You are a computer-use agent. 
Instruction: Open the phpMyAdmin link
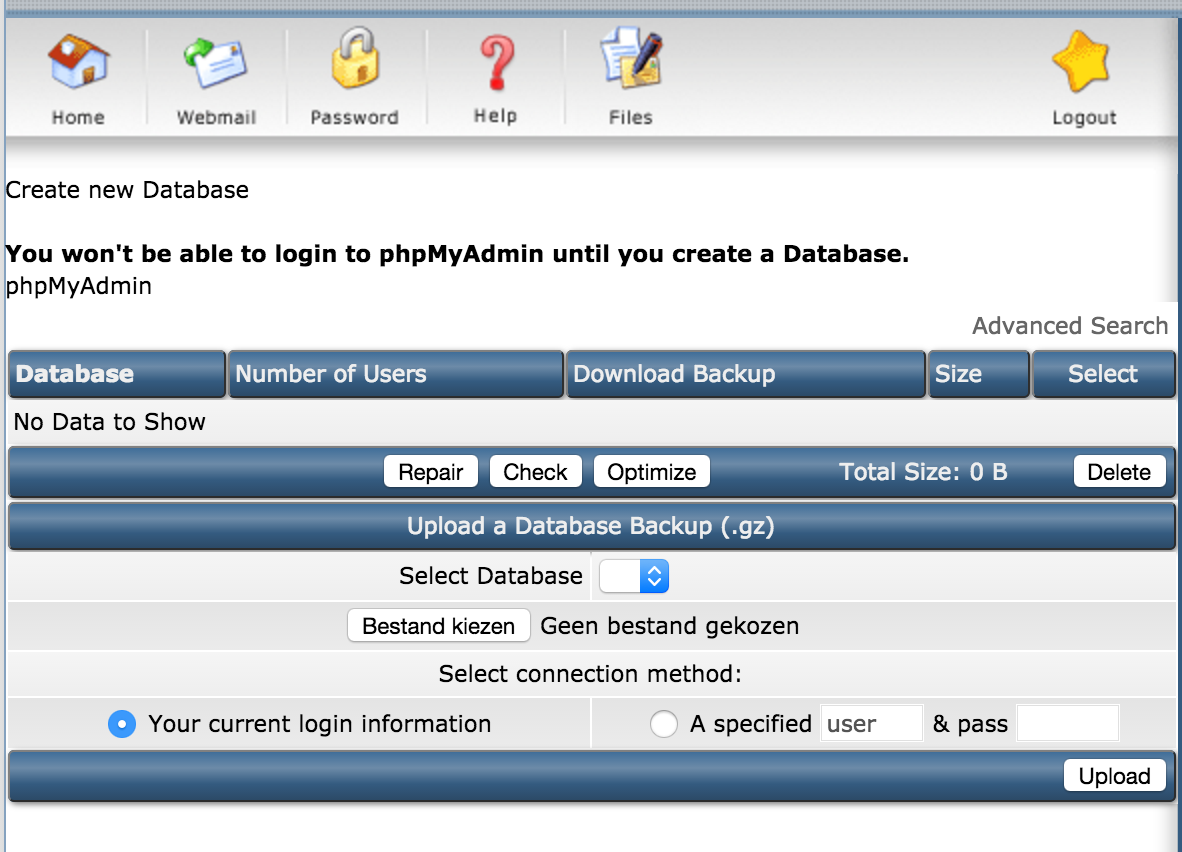tap(79, 286)
